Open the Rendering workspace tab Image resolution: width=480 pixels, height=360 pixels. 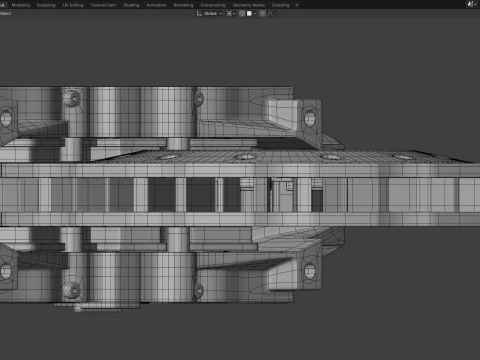183,5
